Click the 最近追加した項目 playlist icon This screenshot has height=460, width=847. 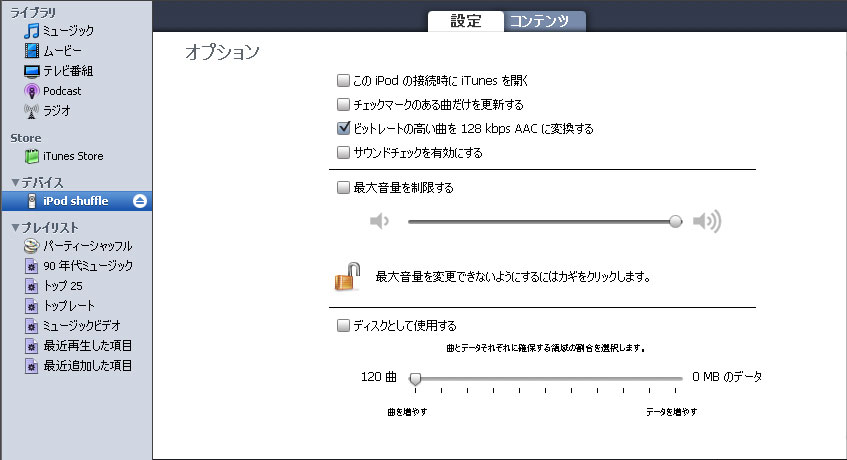pos(31,366)
